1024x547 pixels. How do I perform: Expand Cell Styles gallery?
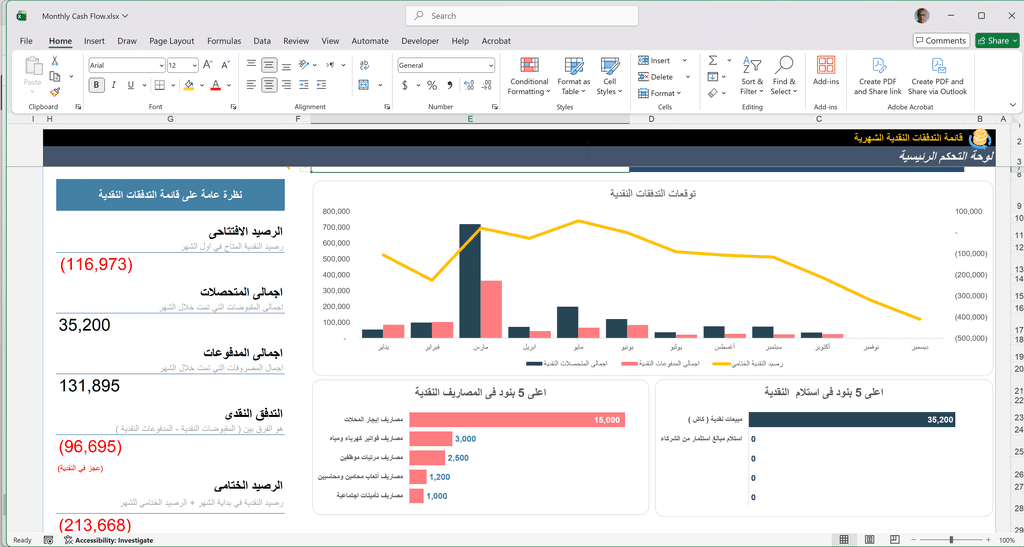click(609, 76)
